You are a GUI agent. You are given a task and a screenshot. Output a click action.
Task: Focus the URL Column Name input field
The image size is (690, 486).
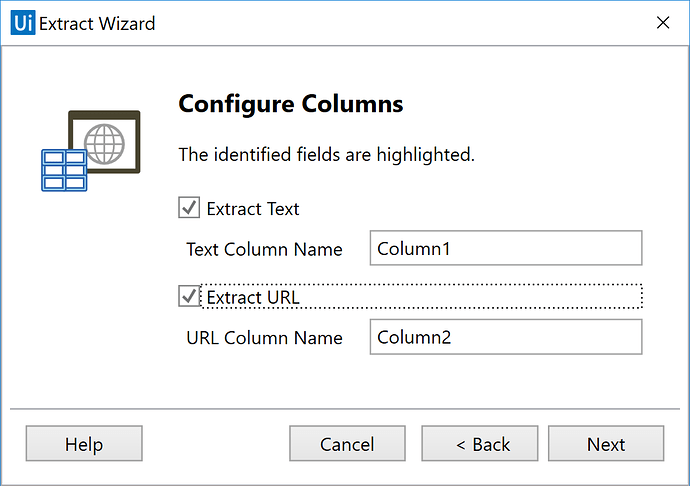tap(505, 337)
